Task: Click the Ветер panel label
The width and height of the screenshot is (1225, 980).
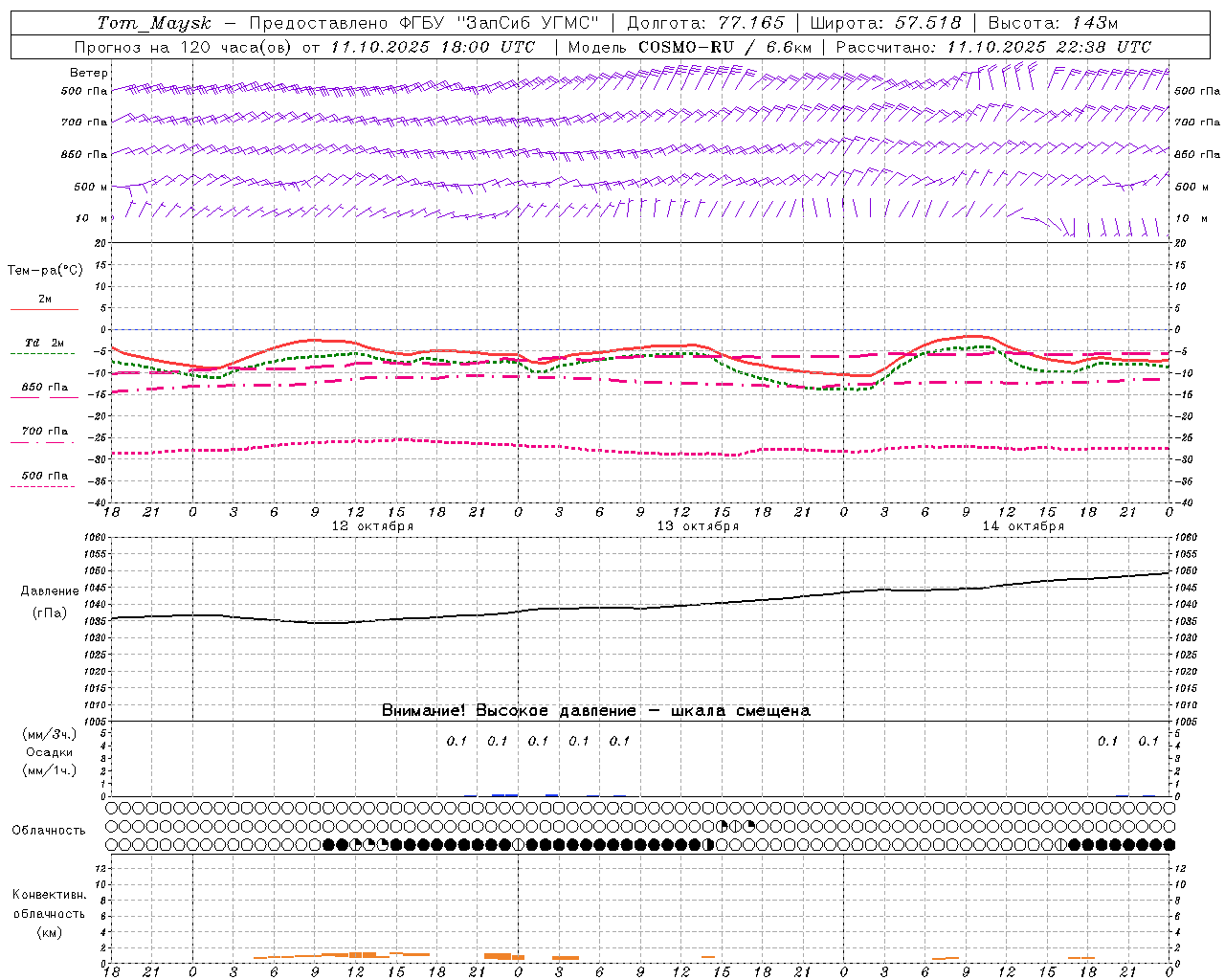Action: click(89, 73)
